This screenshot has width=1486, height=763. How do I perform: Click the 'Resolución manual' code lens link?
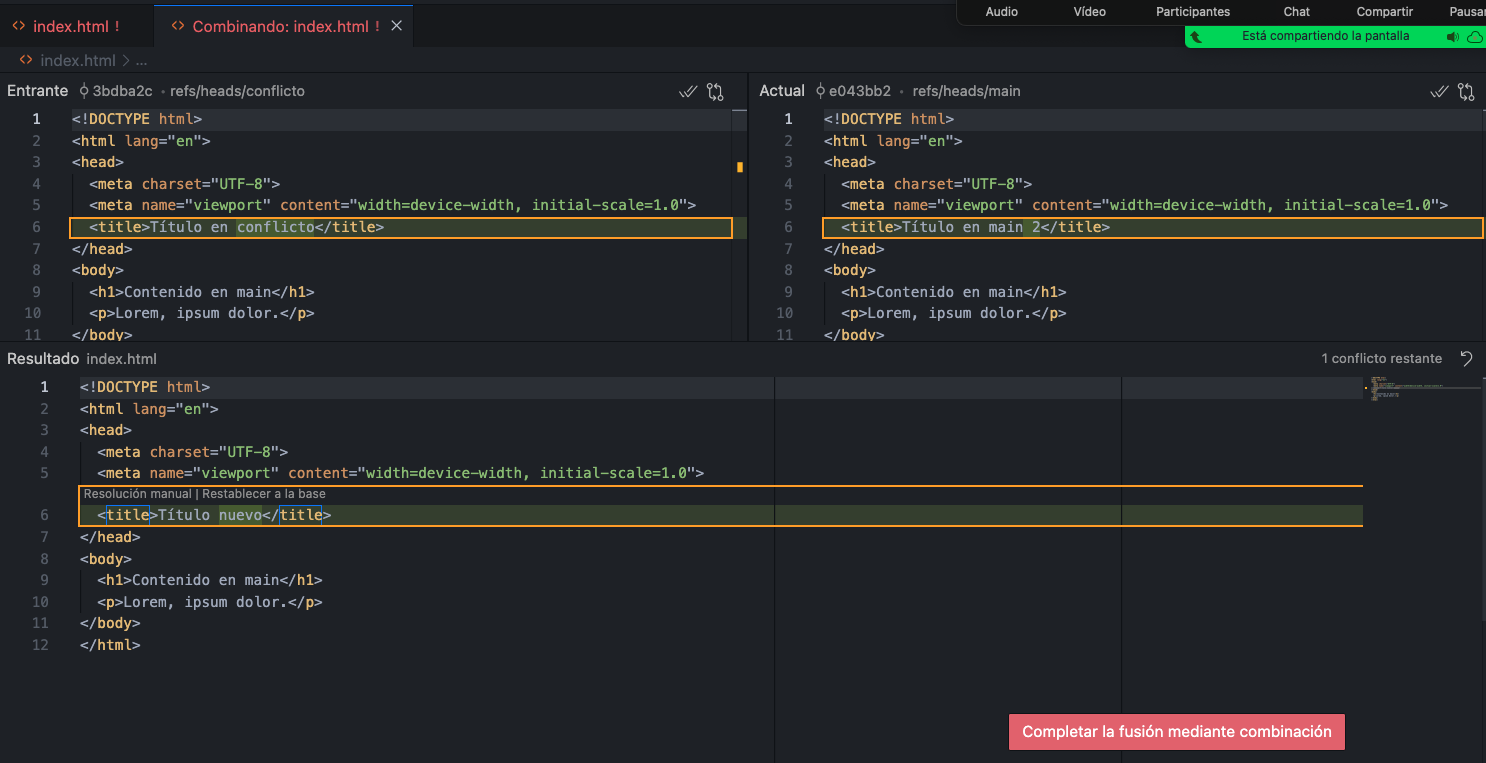click(137, 494)
